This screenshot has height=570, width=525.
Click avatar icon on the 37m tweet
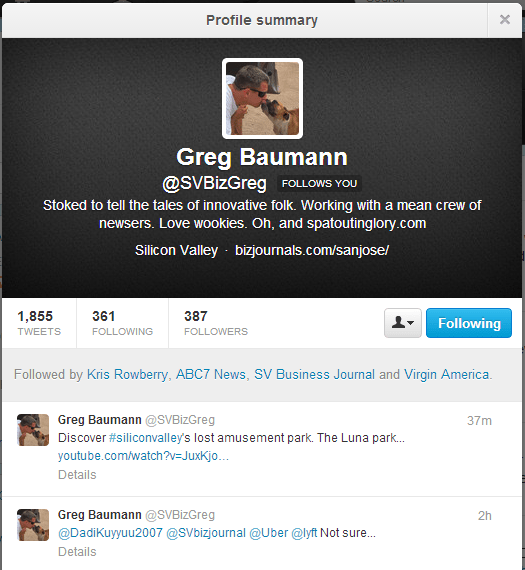(x=33, y=430)
